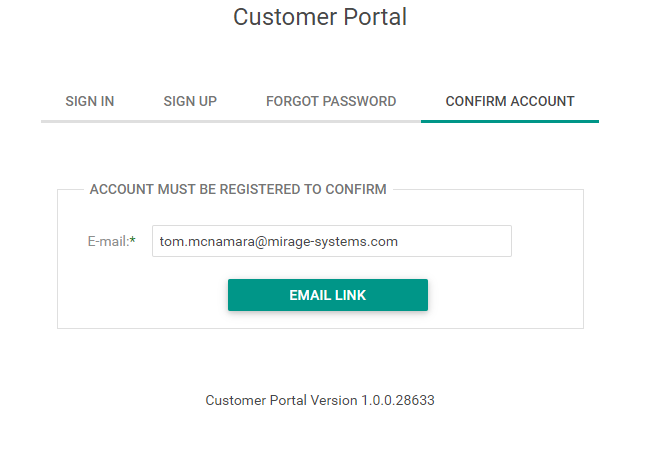Click the E-mail field label
663x449 pixels.
(x=107, y=241)
